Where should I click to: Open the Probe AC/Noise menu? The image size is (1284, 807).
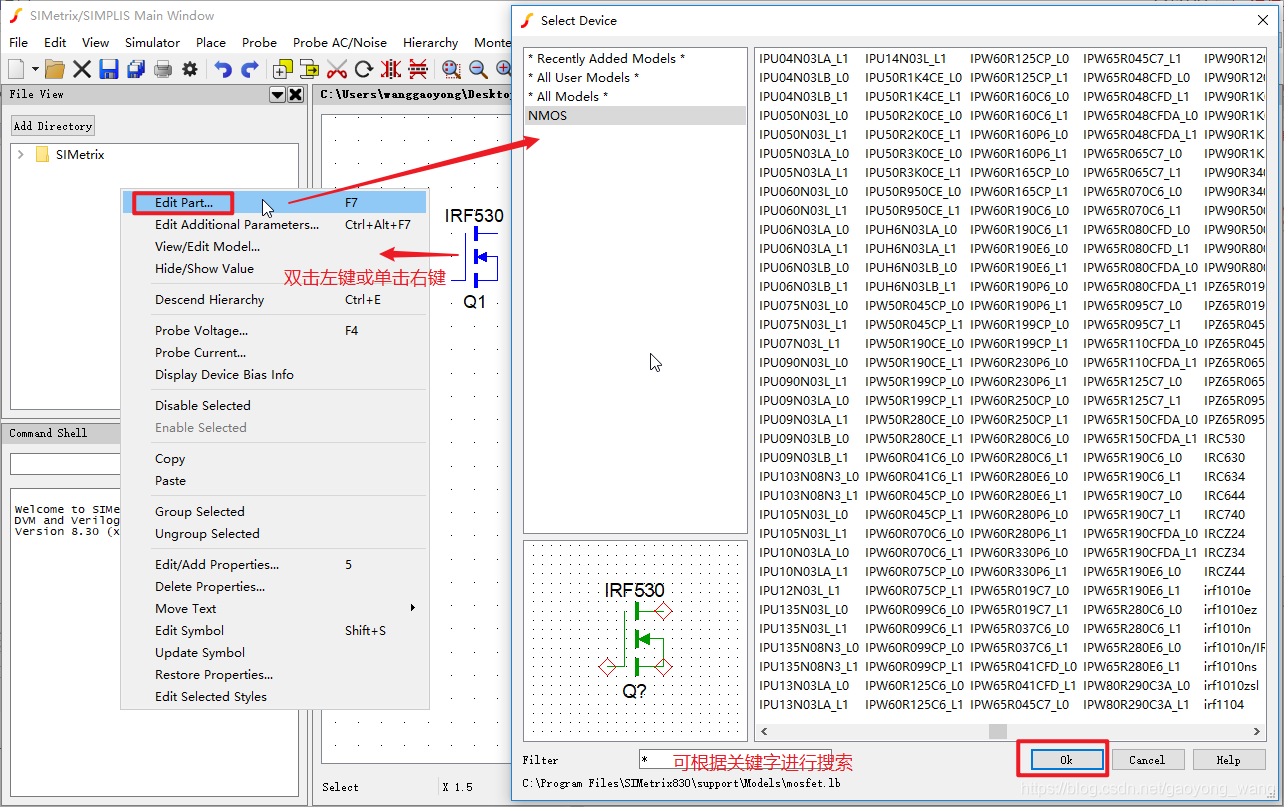coord(340,42)
